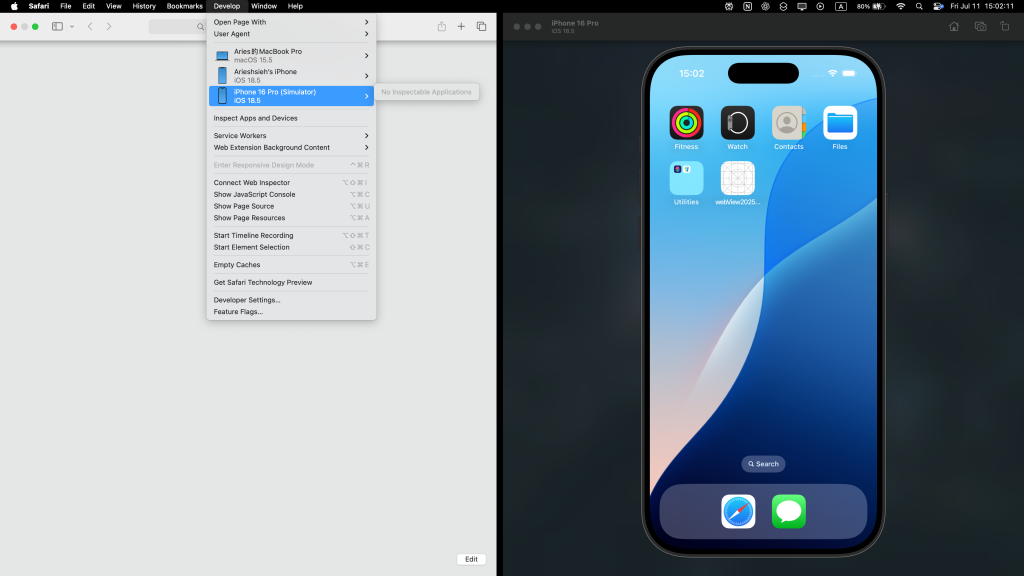Expand the Open Page With submenu

tap(291, 22)
